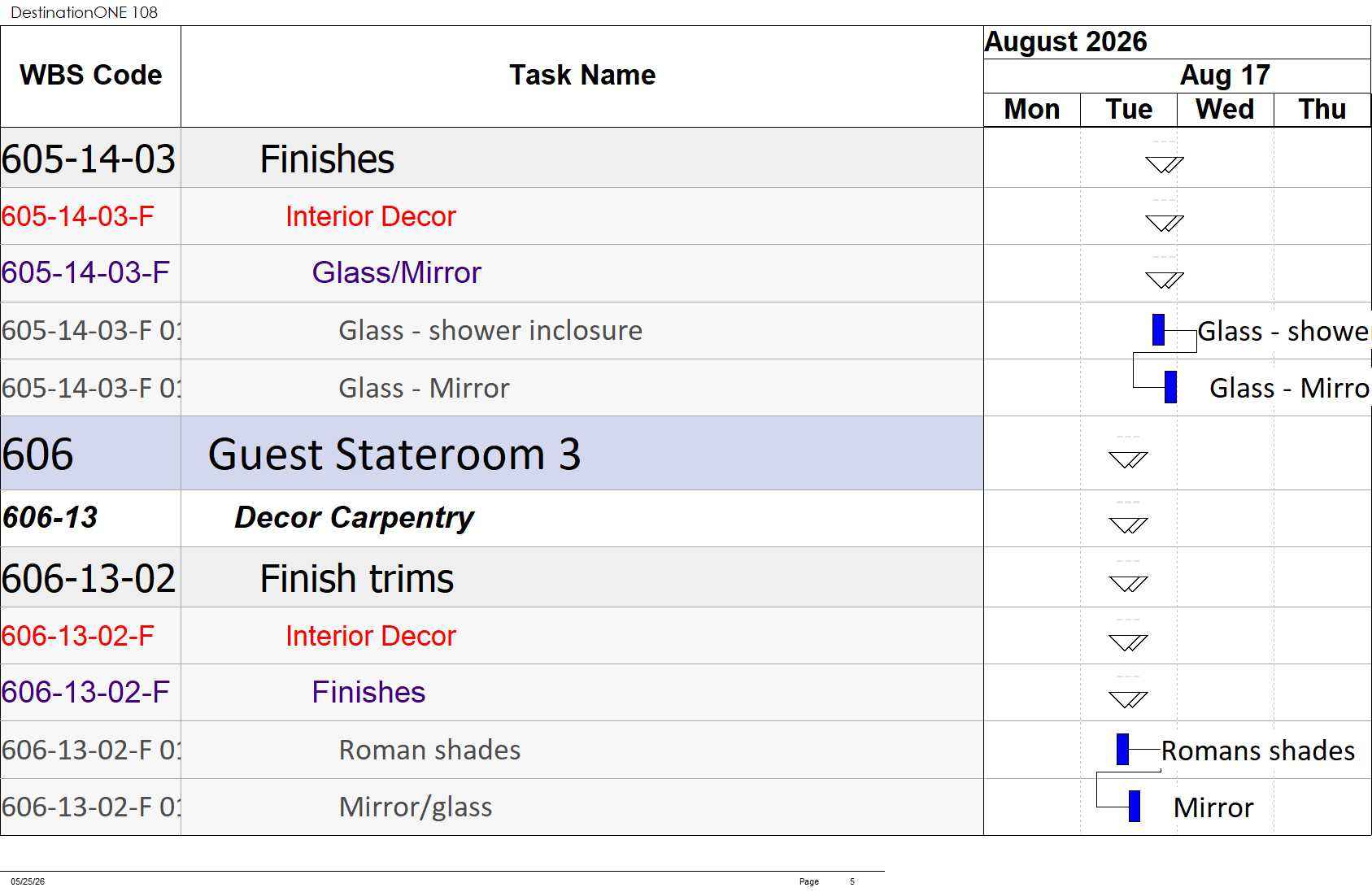Viewport: 1372px width, 892px height.
Task: Click the Aug 17 week header
Action: point(1225,76)
